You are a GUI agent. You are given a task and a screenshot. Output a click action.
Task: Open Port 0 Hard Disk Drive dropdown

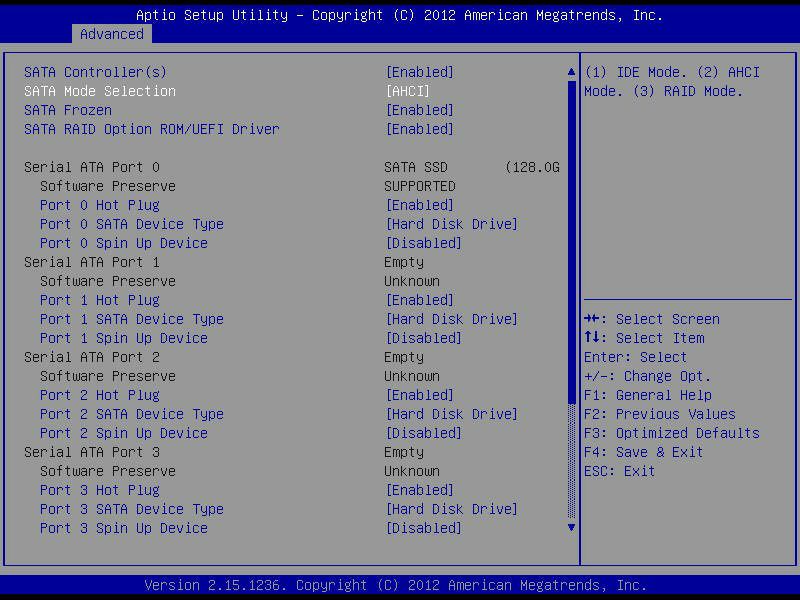pyautogui.click(x=452, y=224)
